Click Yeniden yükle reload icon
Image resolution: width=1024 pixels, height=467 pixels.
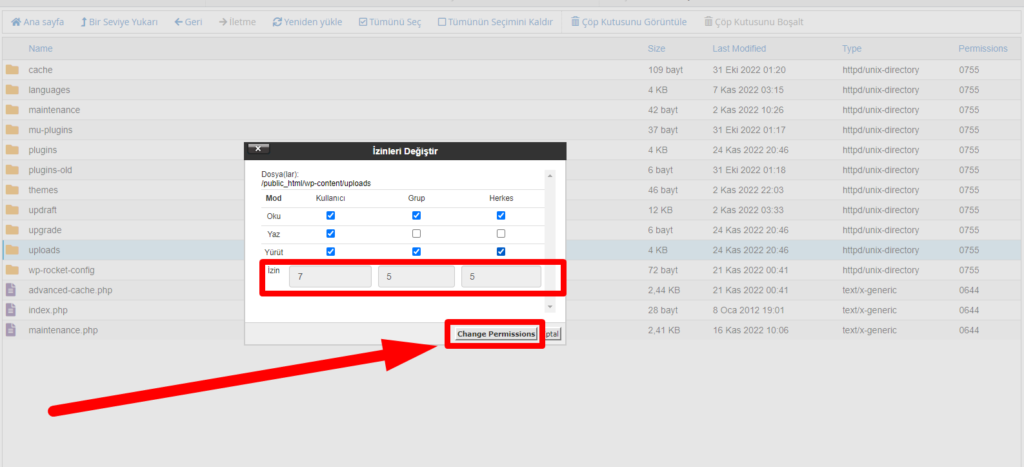click(277, 21)
